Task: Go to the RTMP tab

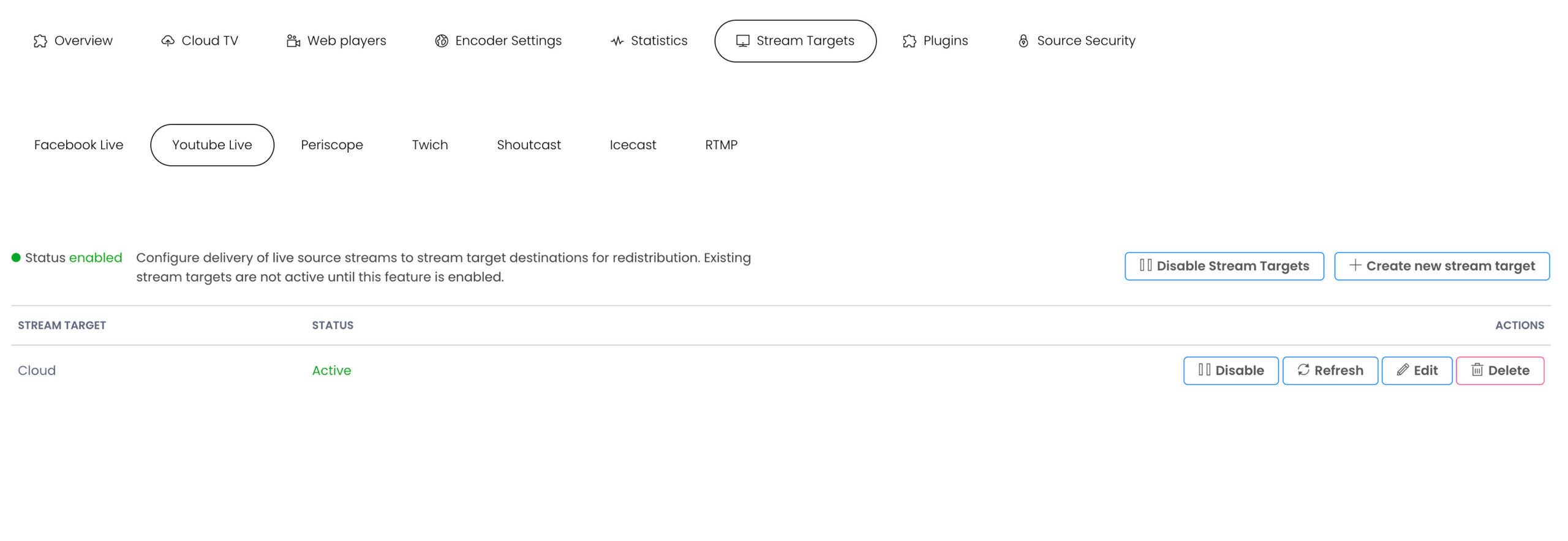Action: coord(721,145)
